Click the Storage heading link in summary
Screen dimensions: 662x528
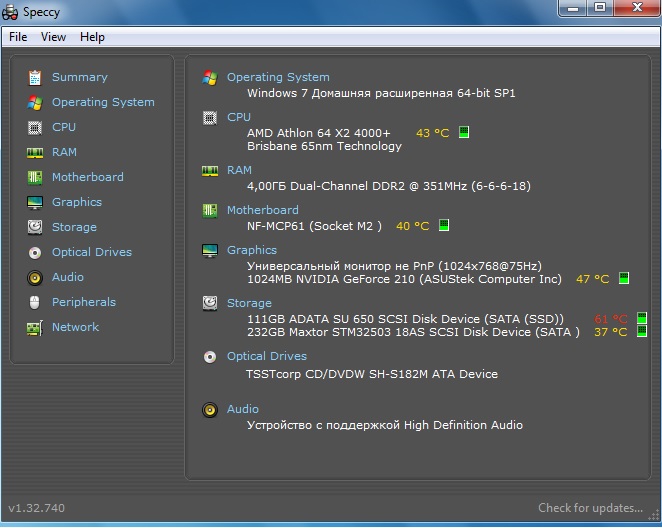click(250, 303)
